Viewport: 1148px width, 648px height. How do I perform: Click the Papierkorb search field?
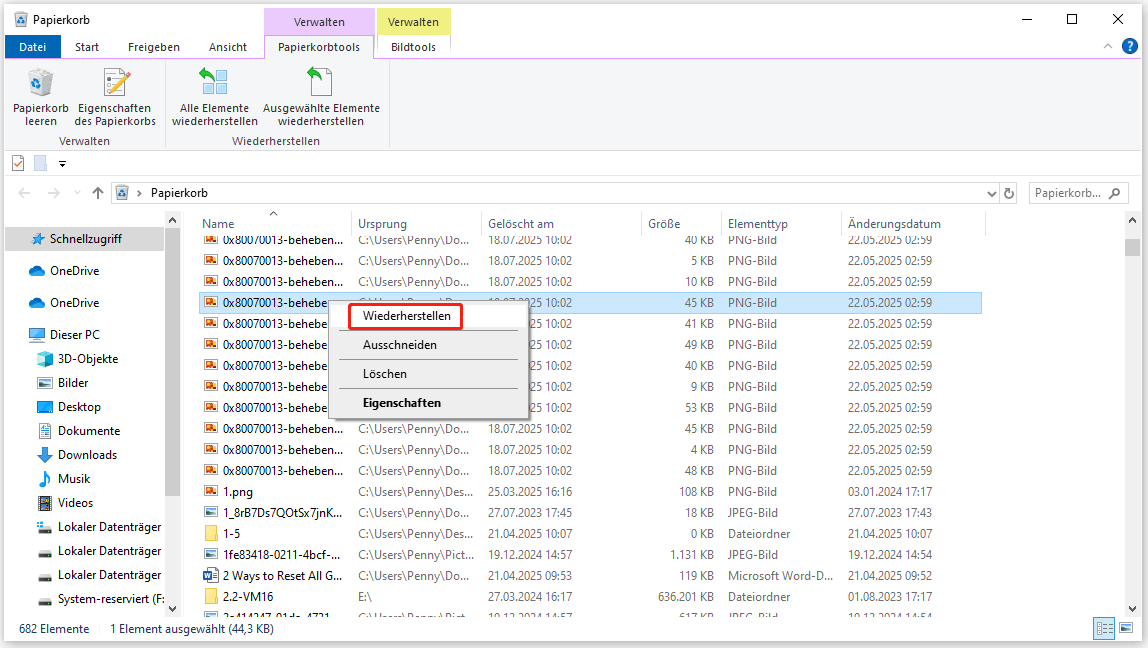click(1078, 193)
